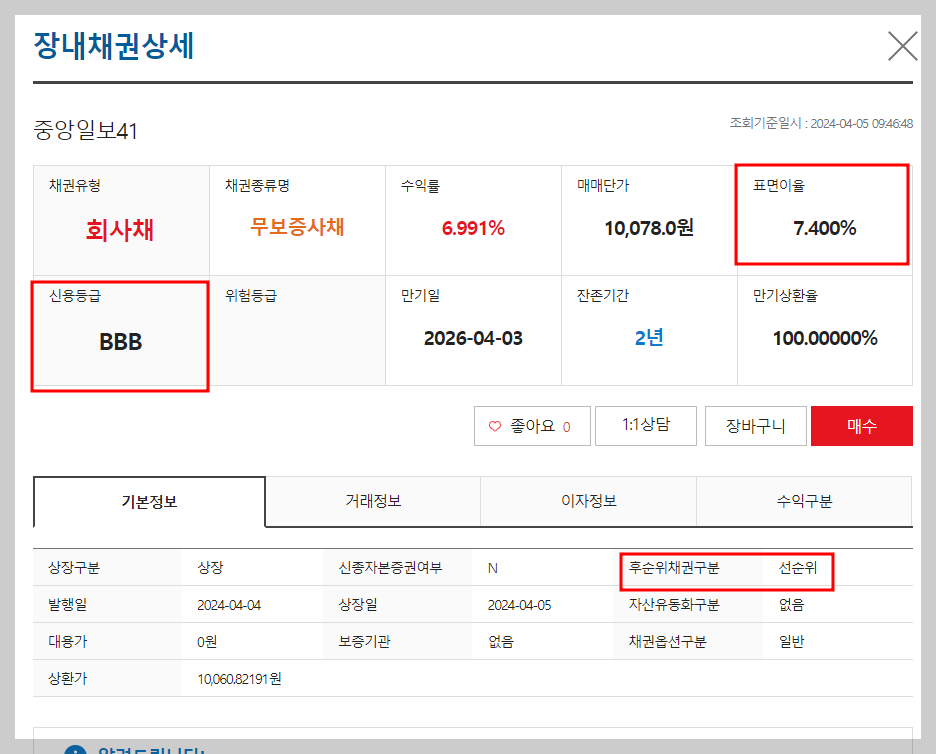
Task: Click the 자산유동화구분 없음 value
Action: point(792,605)
